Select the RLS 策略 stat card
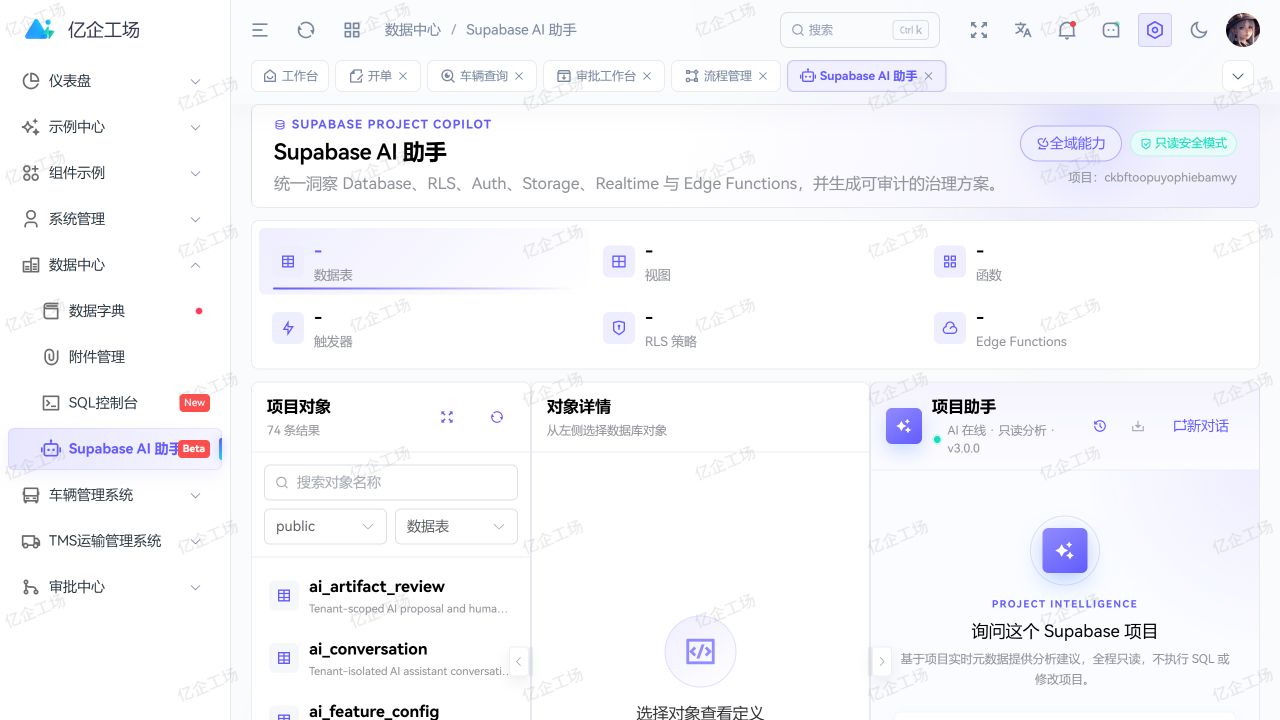This screenshot has width=1280, height=720. click(755, 328)
